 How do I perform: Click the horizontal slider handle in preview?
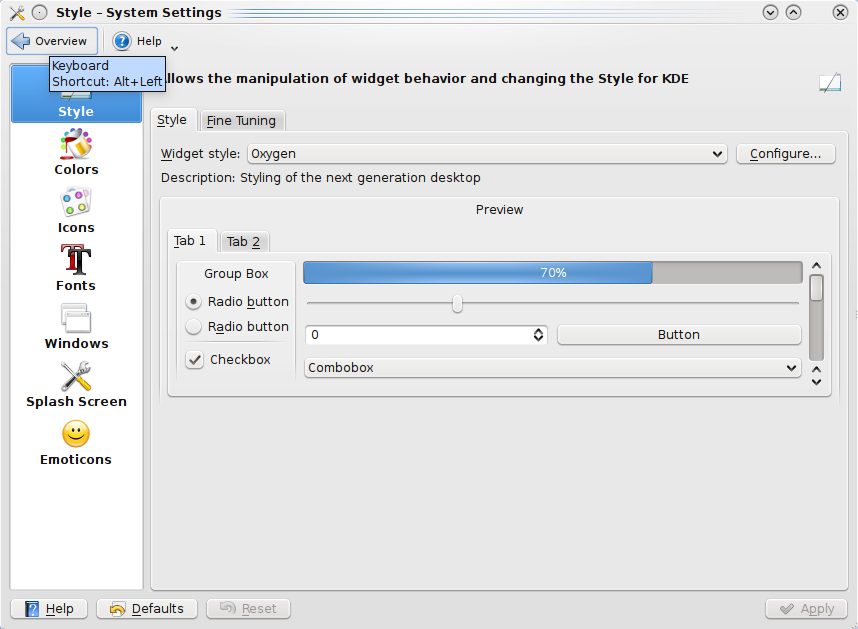pos(457,304)
